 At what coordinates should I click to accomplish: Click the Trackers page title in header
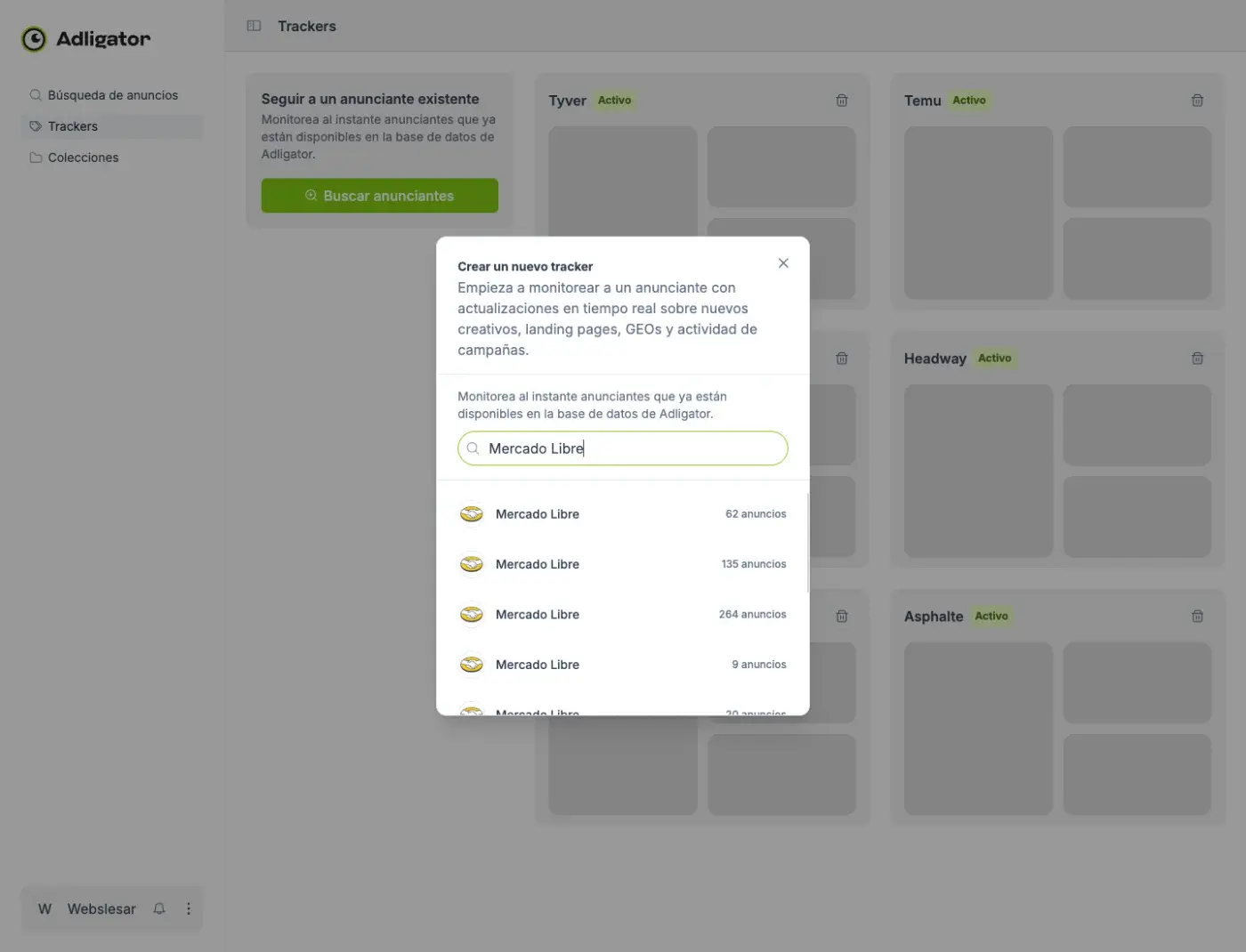[307, 26]
